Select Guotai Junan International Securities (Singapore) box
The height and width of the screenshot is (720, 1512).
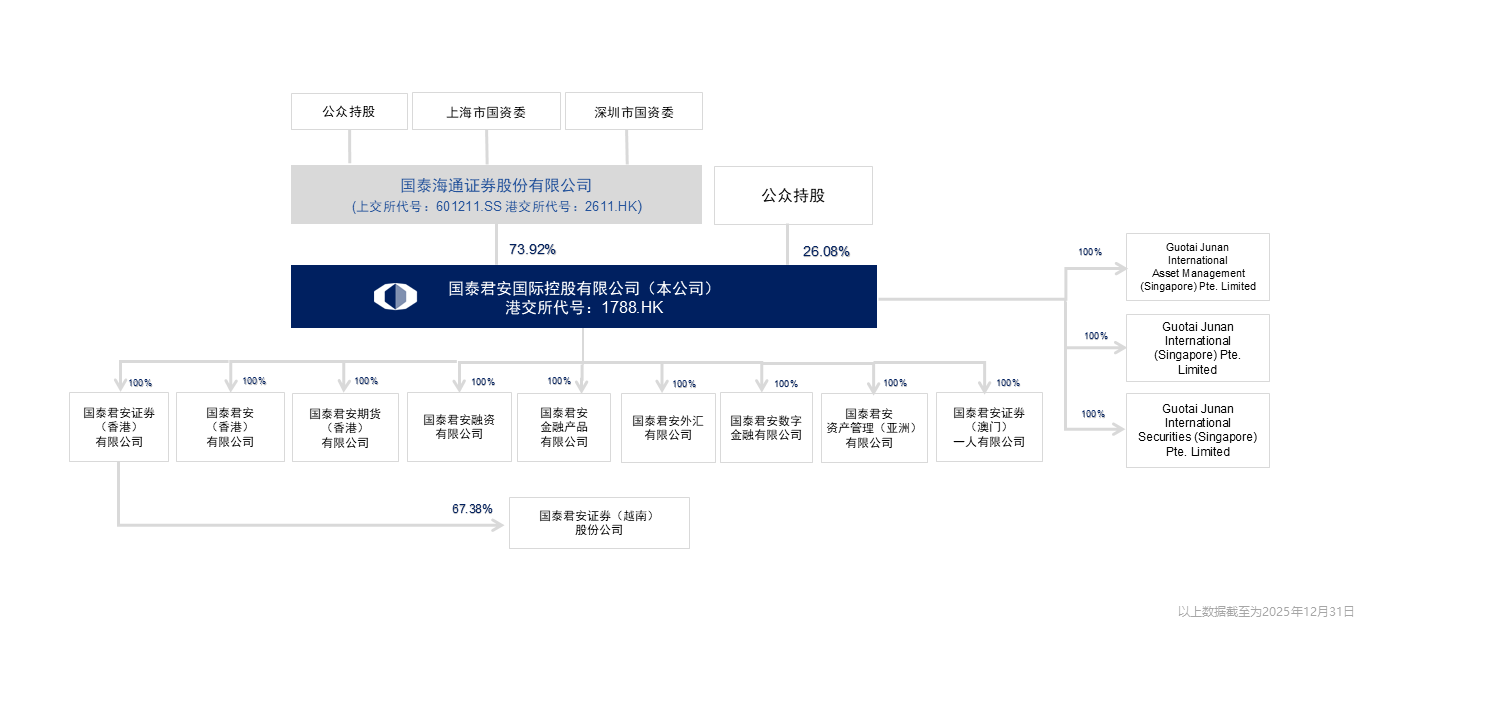point(1197,430)
